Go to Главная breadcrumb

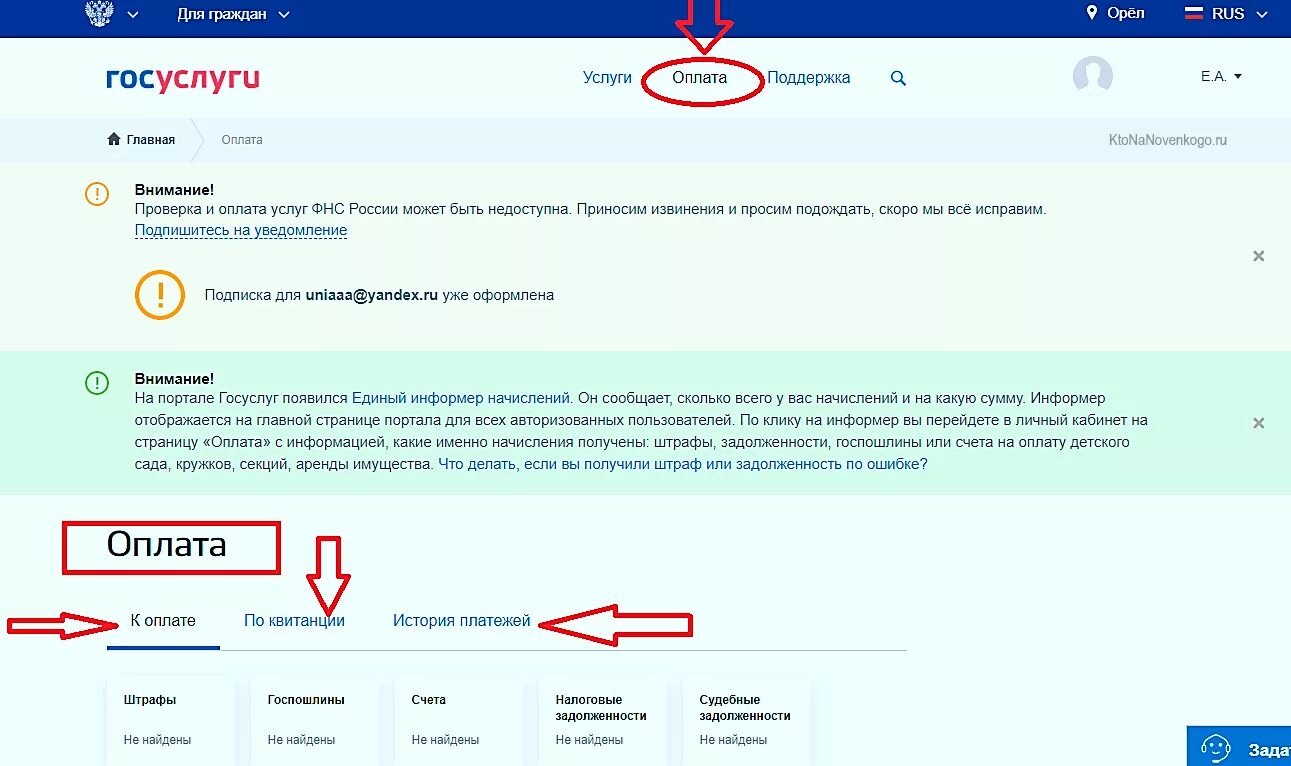pyautogui.click(x=150, y=140)
